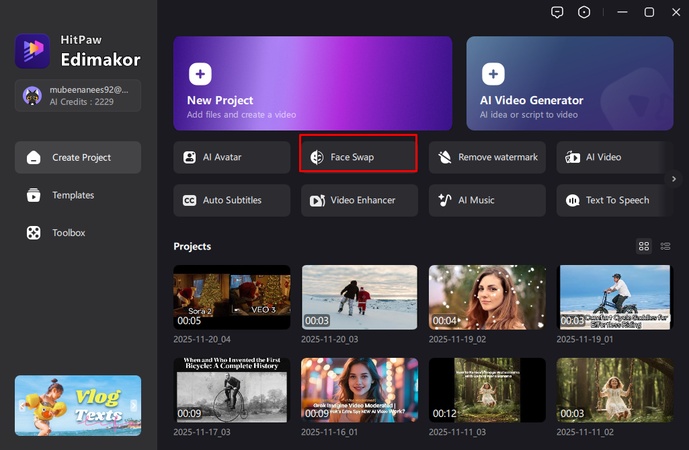Switch projects to list view
The width and height of the screenshot is (689, 450).
click(666, 246)
